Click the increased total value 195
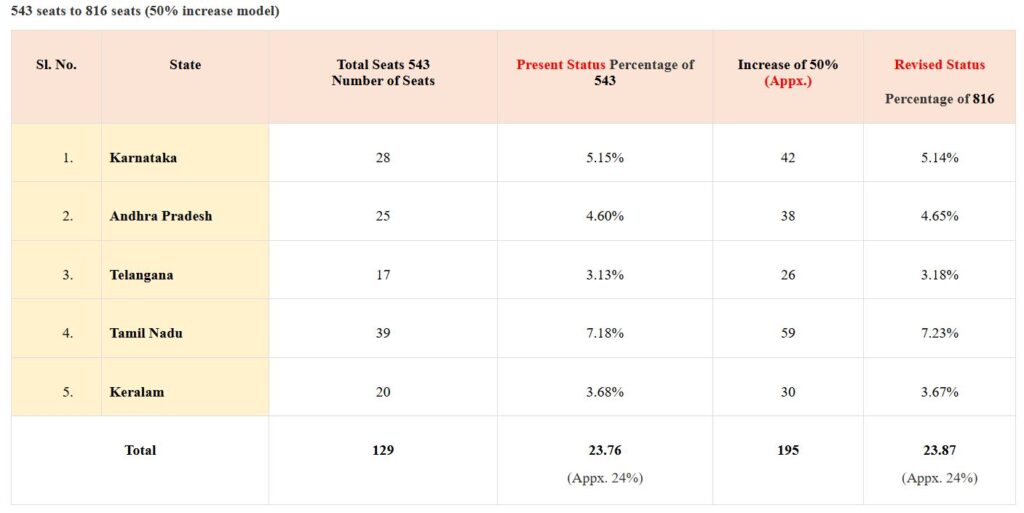 tap(788, 450)
